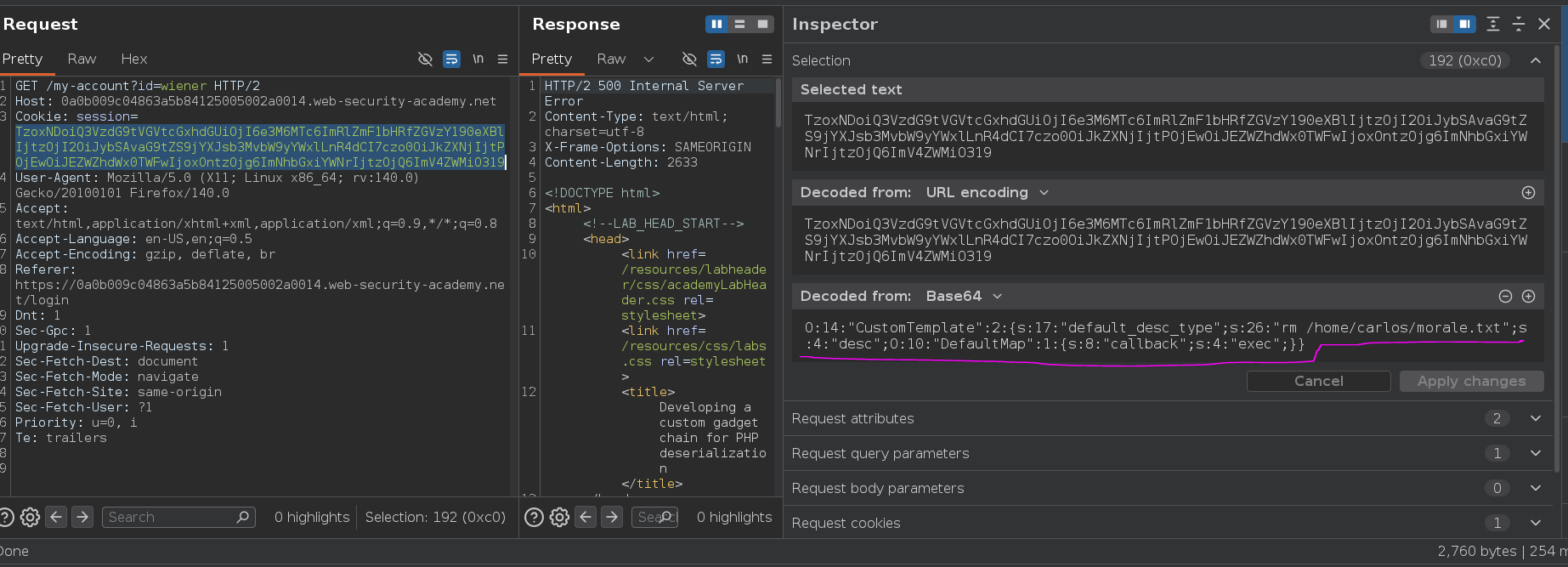1568x567 pixels.
Task: Select side-by-side request/response layout icon
Action: (716, 24)
